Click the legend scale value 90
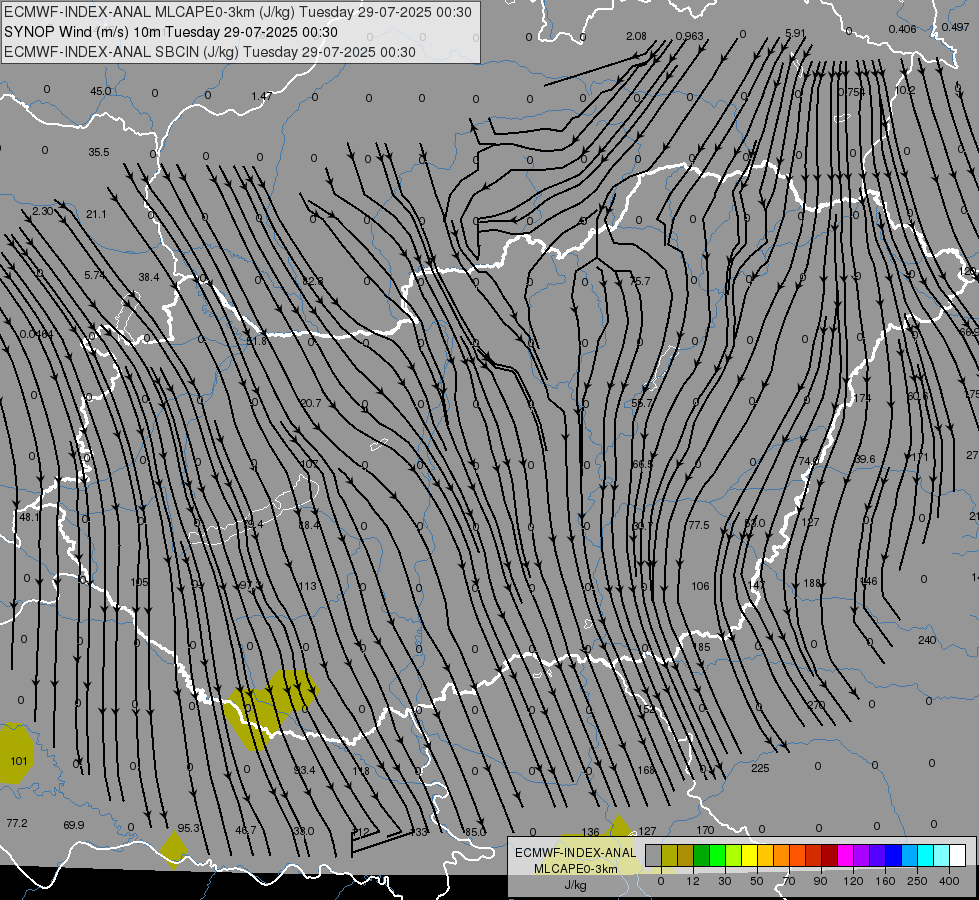The width and height of the screenshot is (979, 900). (820, 881)
